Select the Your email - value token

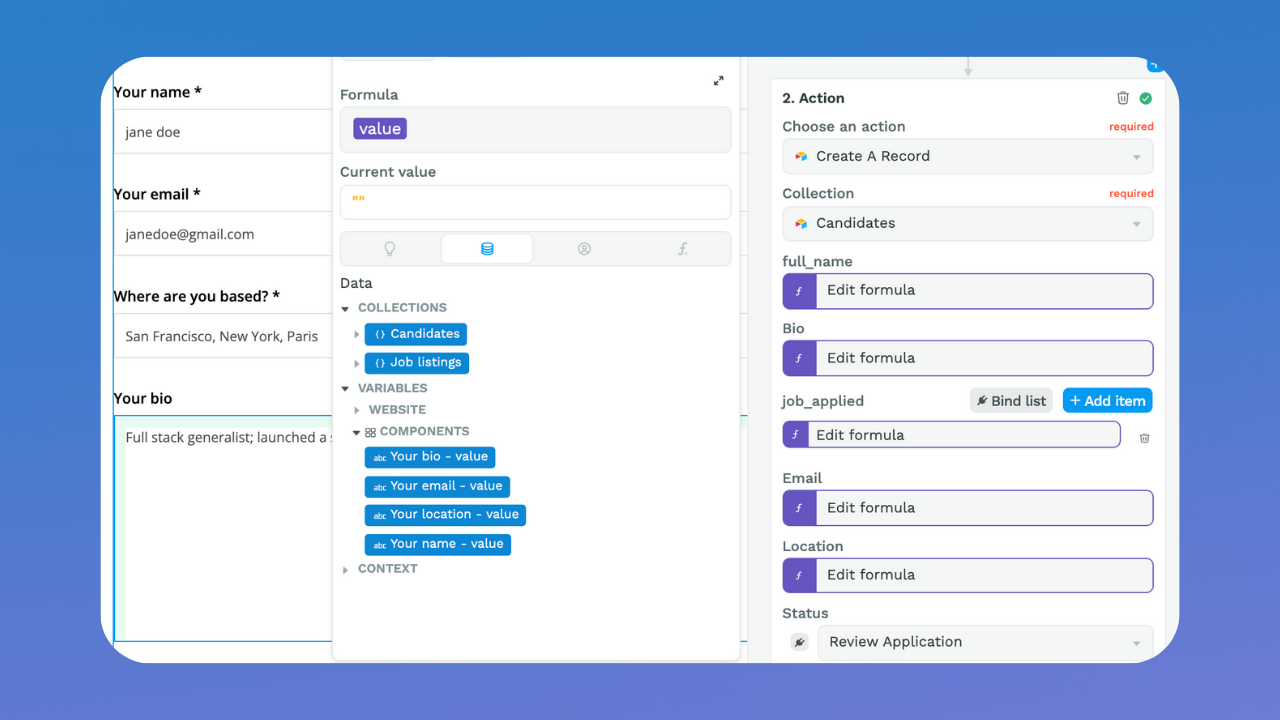(437, 486)
